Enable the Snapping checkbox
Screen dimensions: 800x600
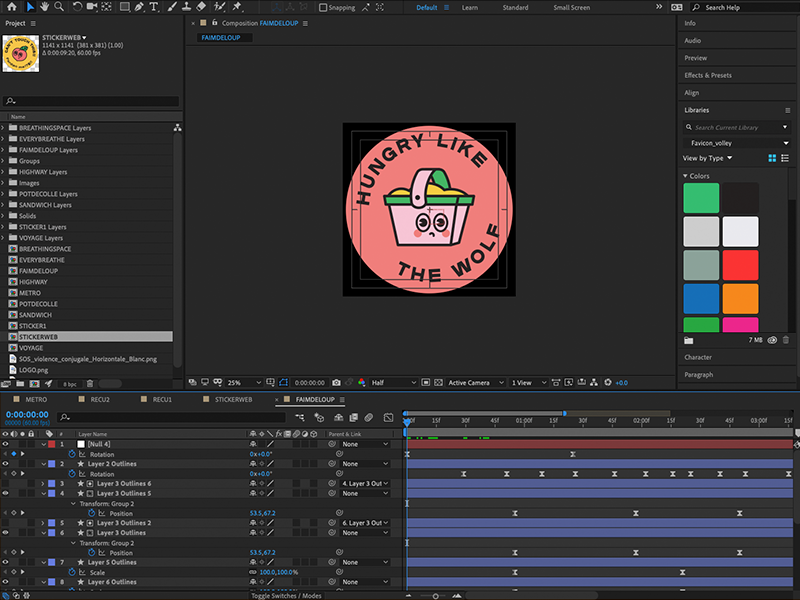coord(323,7)
